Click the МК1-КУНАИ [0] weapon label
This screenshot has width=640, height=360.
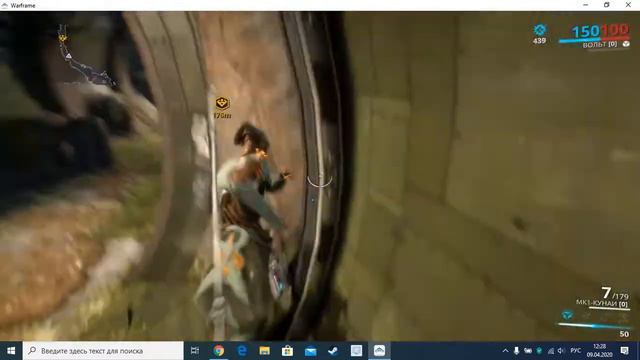pos(602,303)
